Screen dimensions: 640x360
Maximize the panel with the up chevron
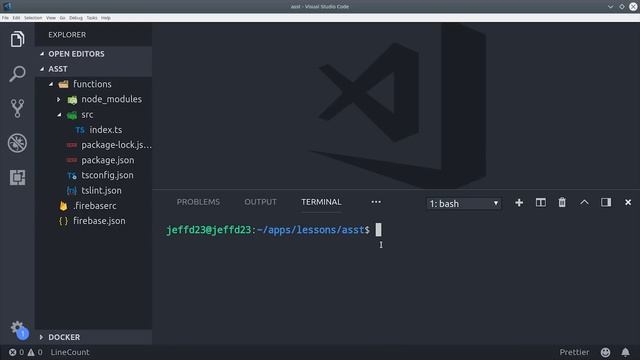tap(584, 202)
